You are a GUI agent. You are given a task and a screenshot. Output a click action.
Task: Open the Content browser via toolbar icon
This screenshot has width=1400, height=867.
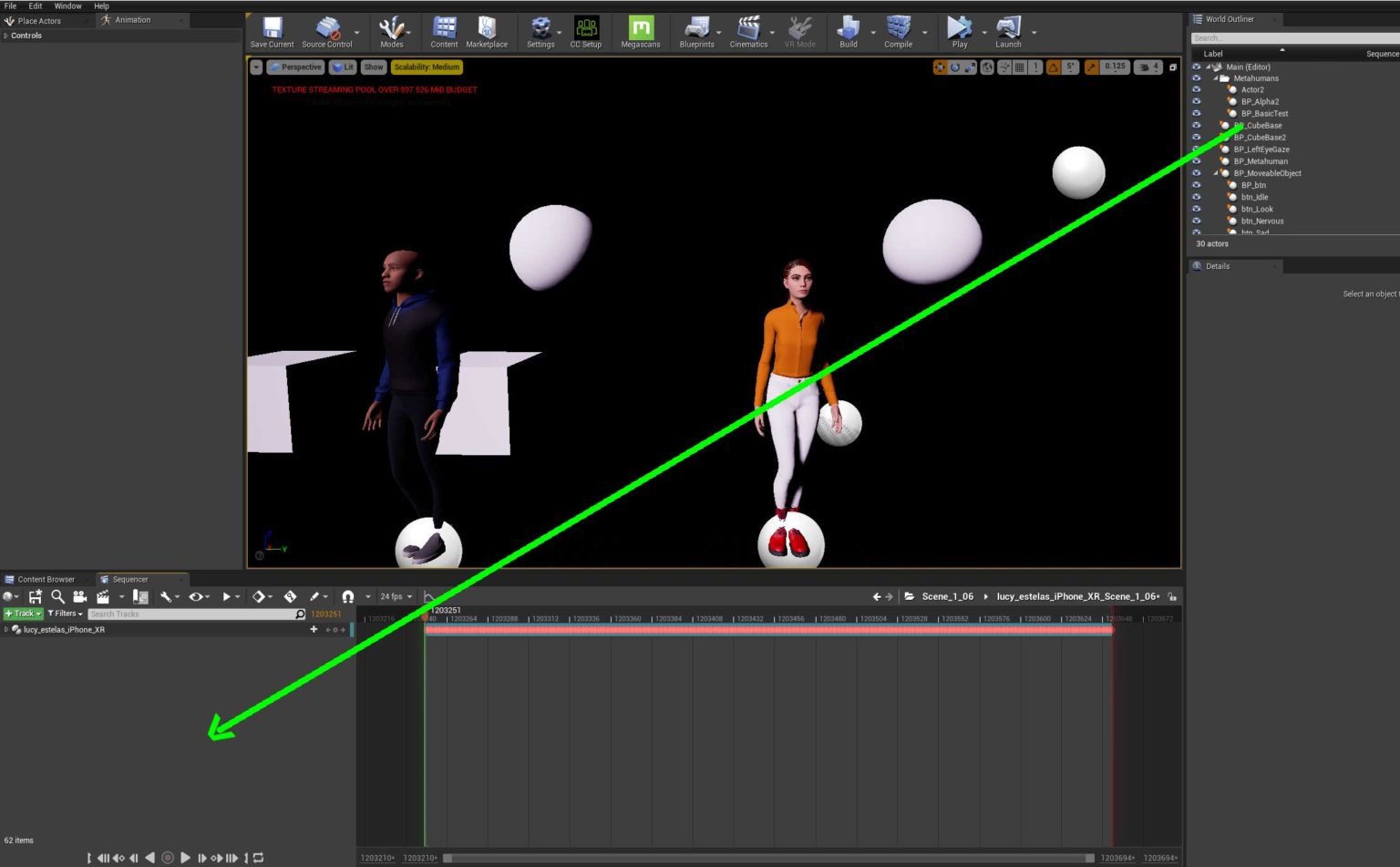click(x=444, y=30)
